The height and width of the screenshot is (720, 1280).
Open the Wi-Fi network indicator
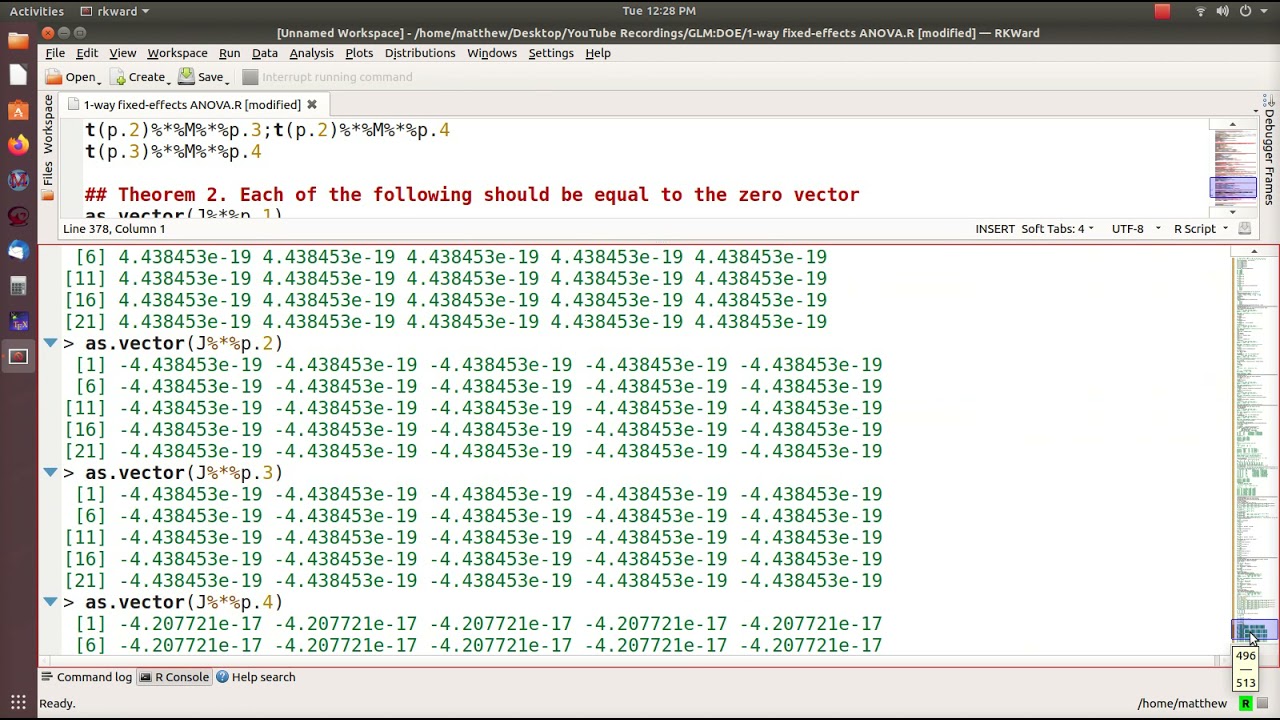[1201, 11]
